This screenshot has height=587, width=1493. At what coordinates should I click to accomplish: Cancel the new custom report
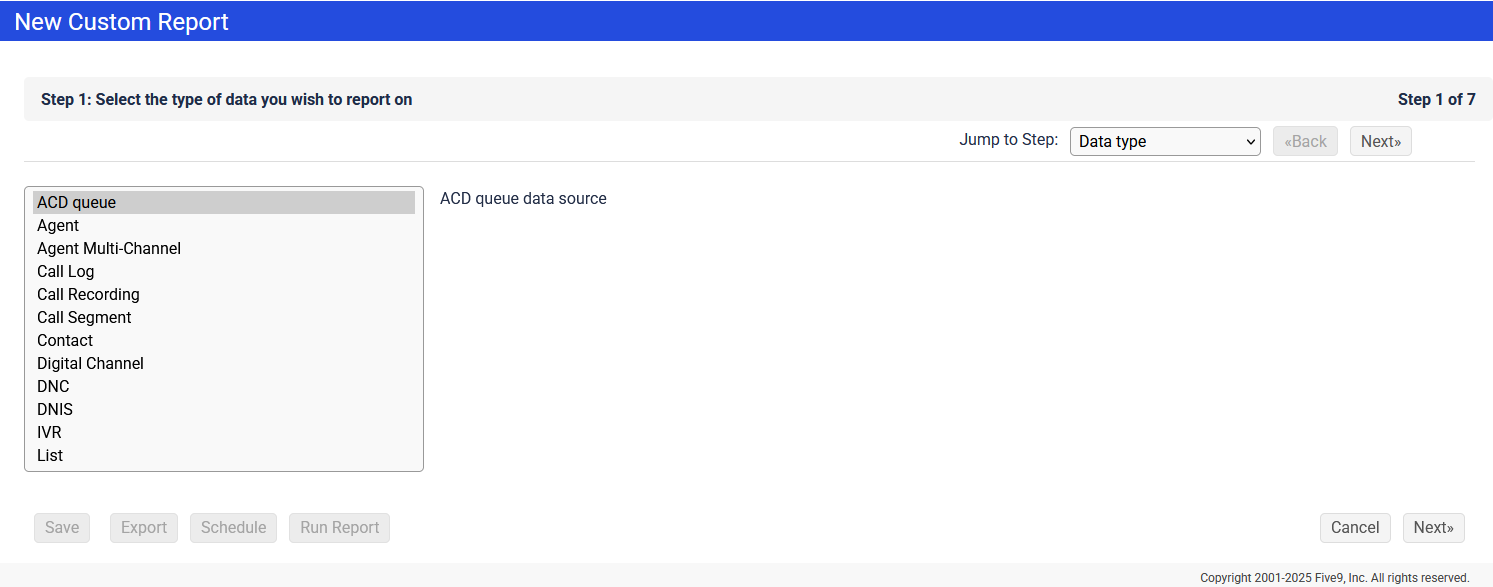click(x=1355, y=528)
